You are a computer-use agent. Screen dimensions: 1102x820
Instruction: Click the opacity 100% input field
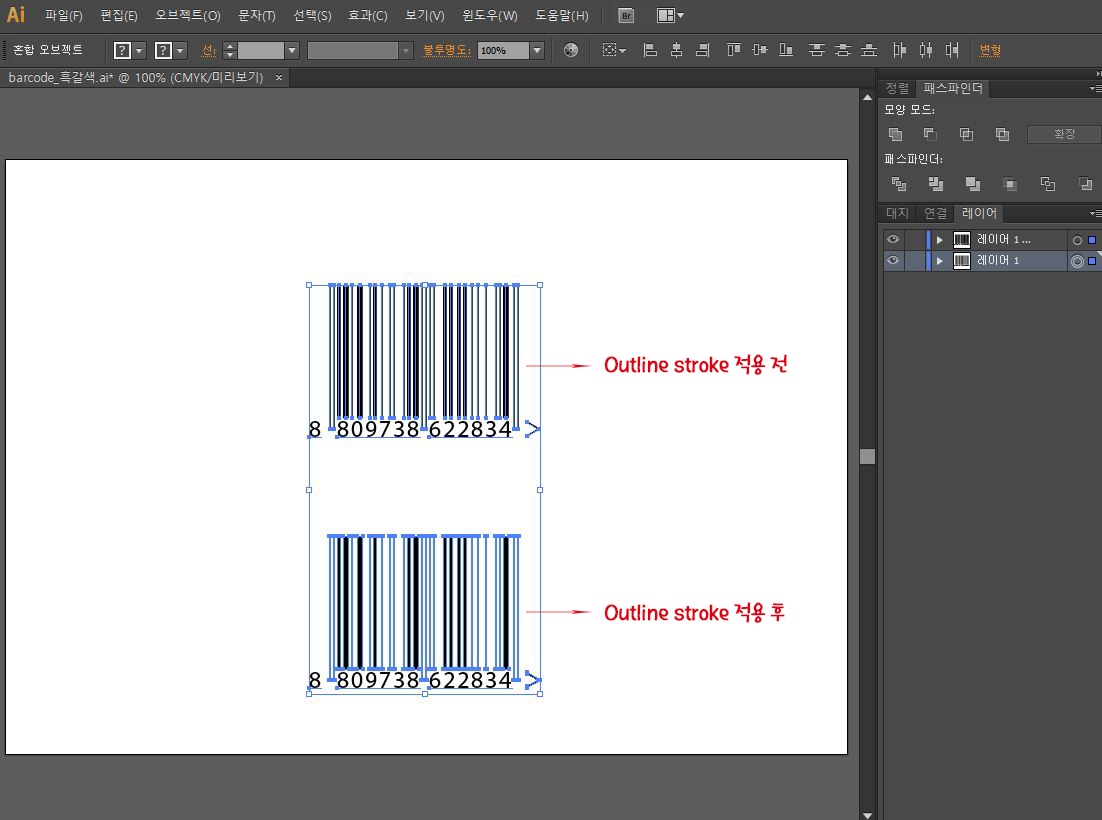[x=503, y=51]
